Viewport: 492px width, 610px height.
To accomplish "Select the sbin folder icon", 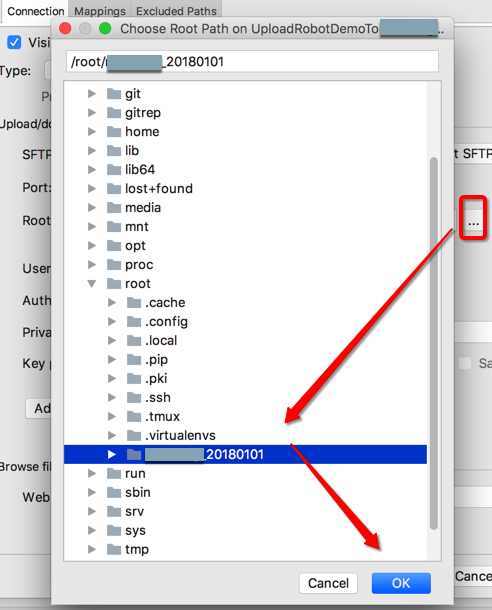I will tap(114, 492).
